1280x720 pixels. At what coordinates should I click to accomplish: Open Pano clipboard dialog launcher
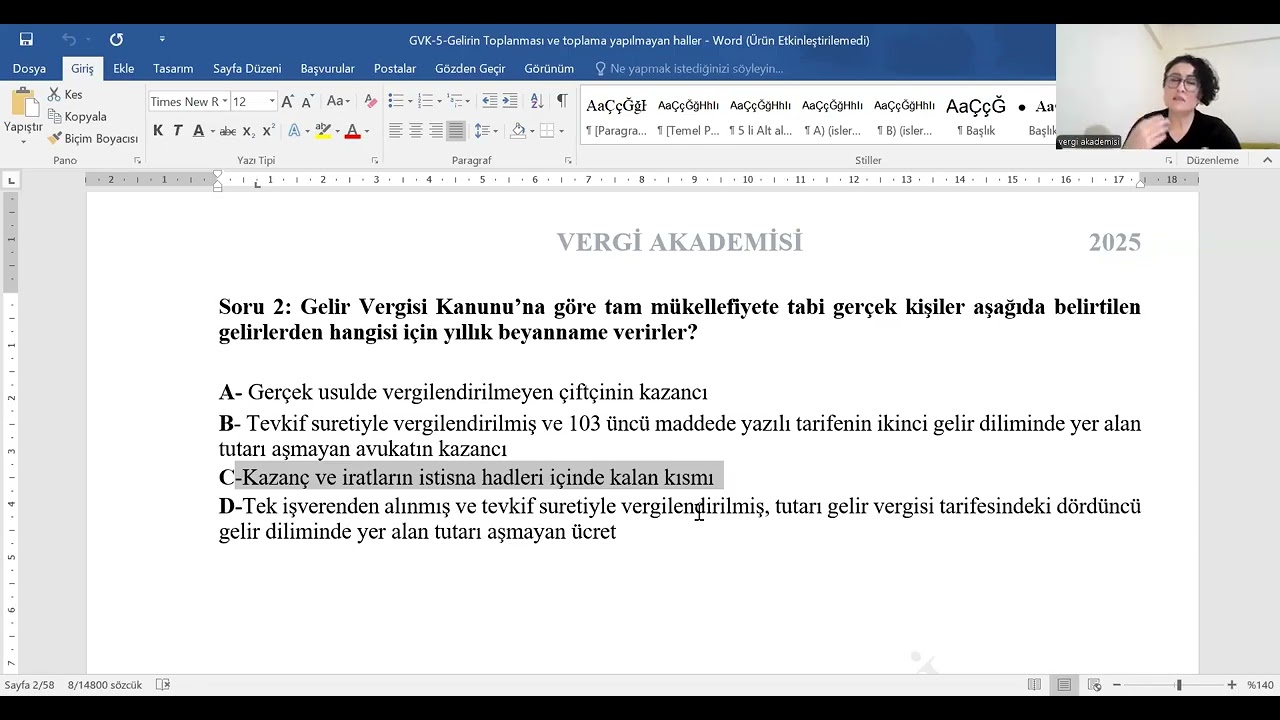coord(137,160)
